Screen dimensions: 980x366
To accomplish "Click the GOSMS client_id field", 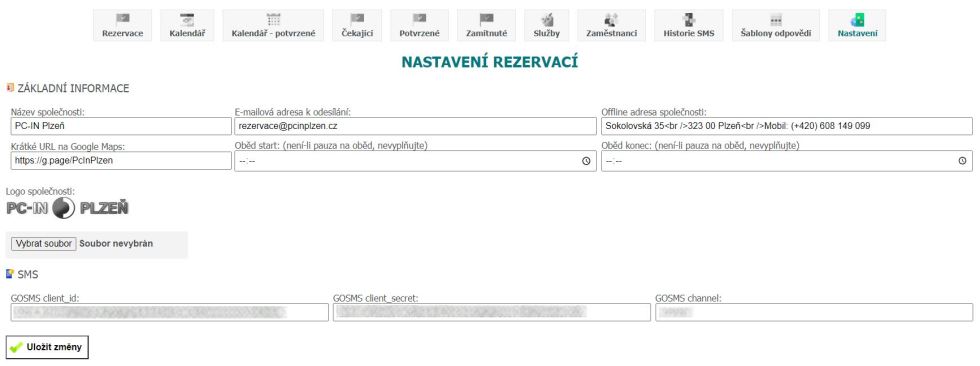I will pyautogui.click(x=169, y=312).
